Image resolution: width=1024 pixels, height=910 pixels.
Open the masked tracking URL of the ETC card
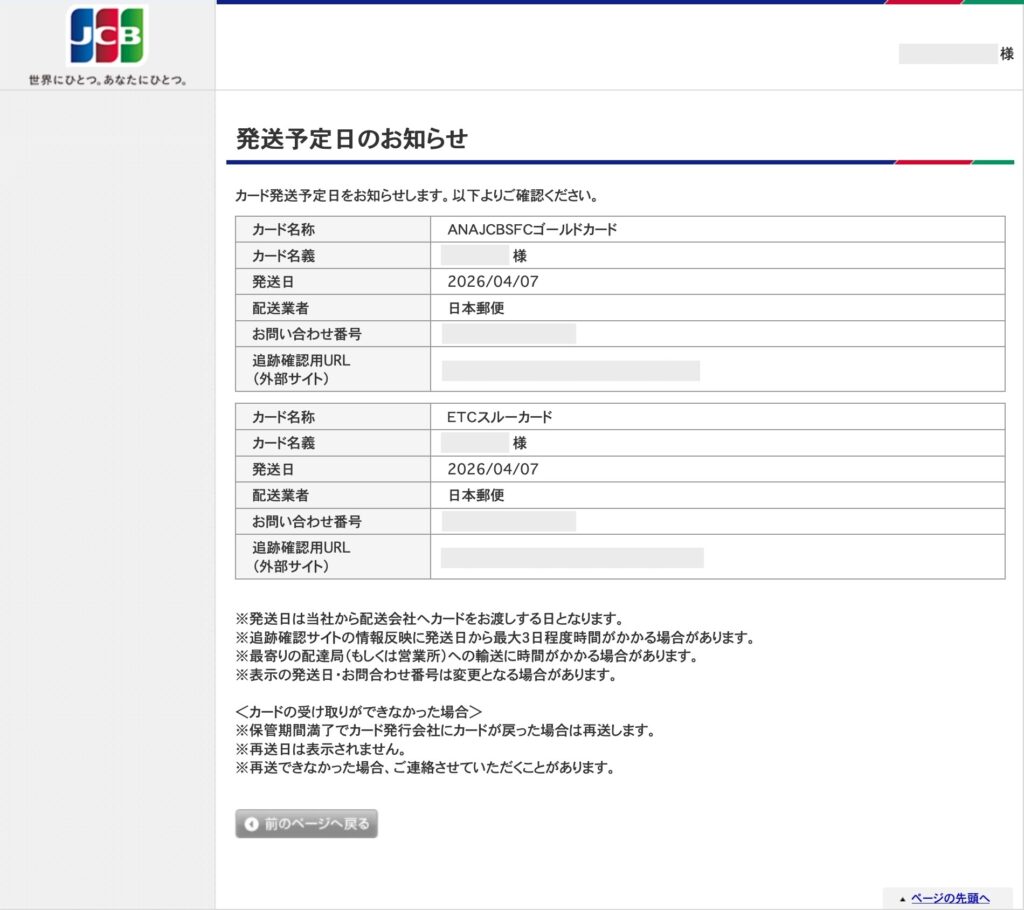pyautogui.click(x=572, y=558)
